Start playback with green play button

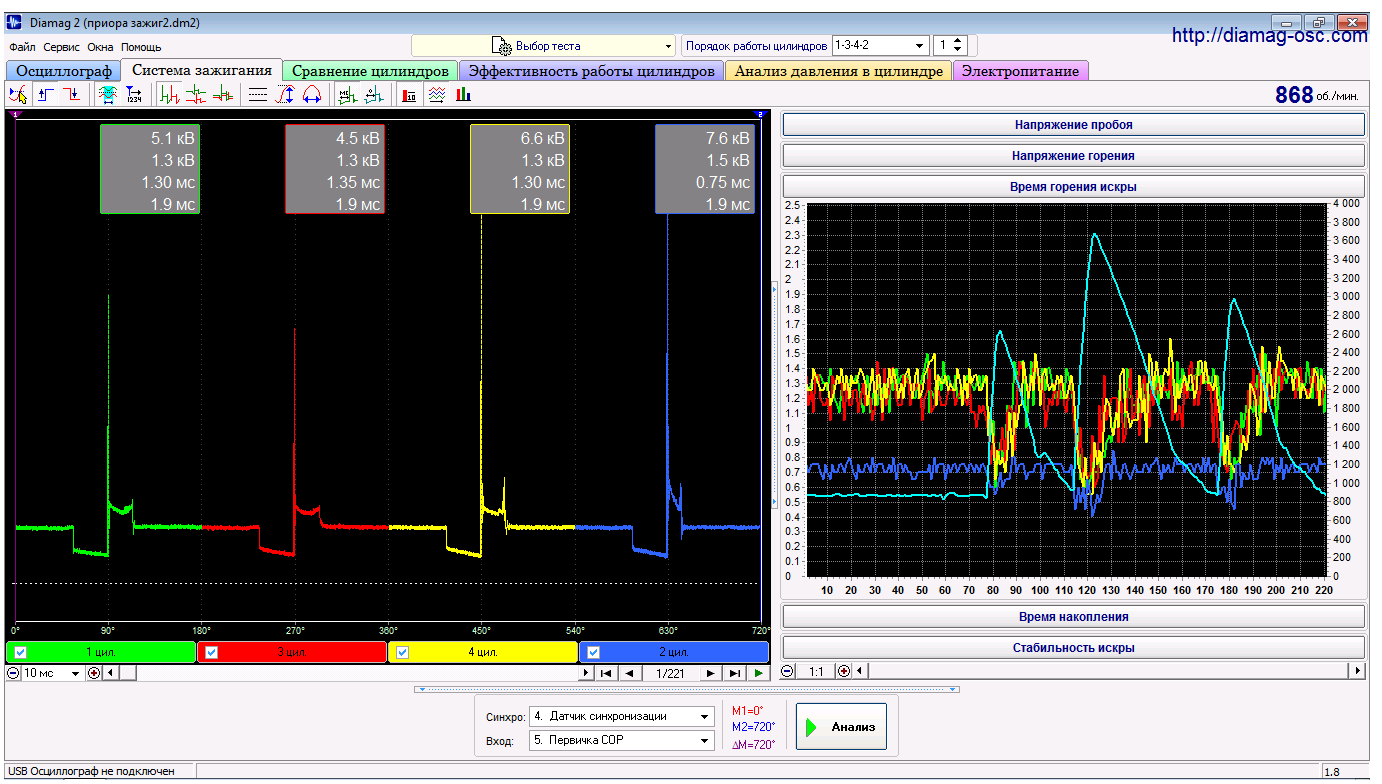point(758,673)
